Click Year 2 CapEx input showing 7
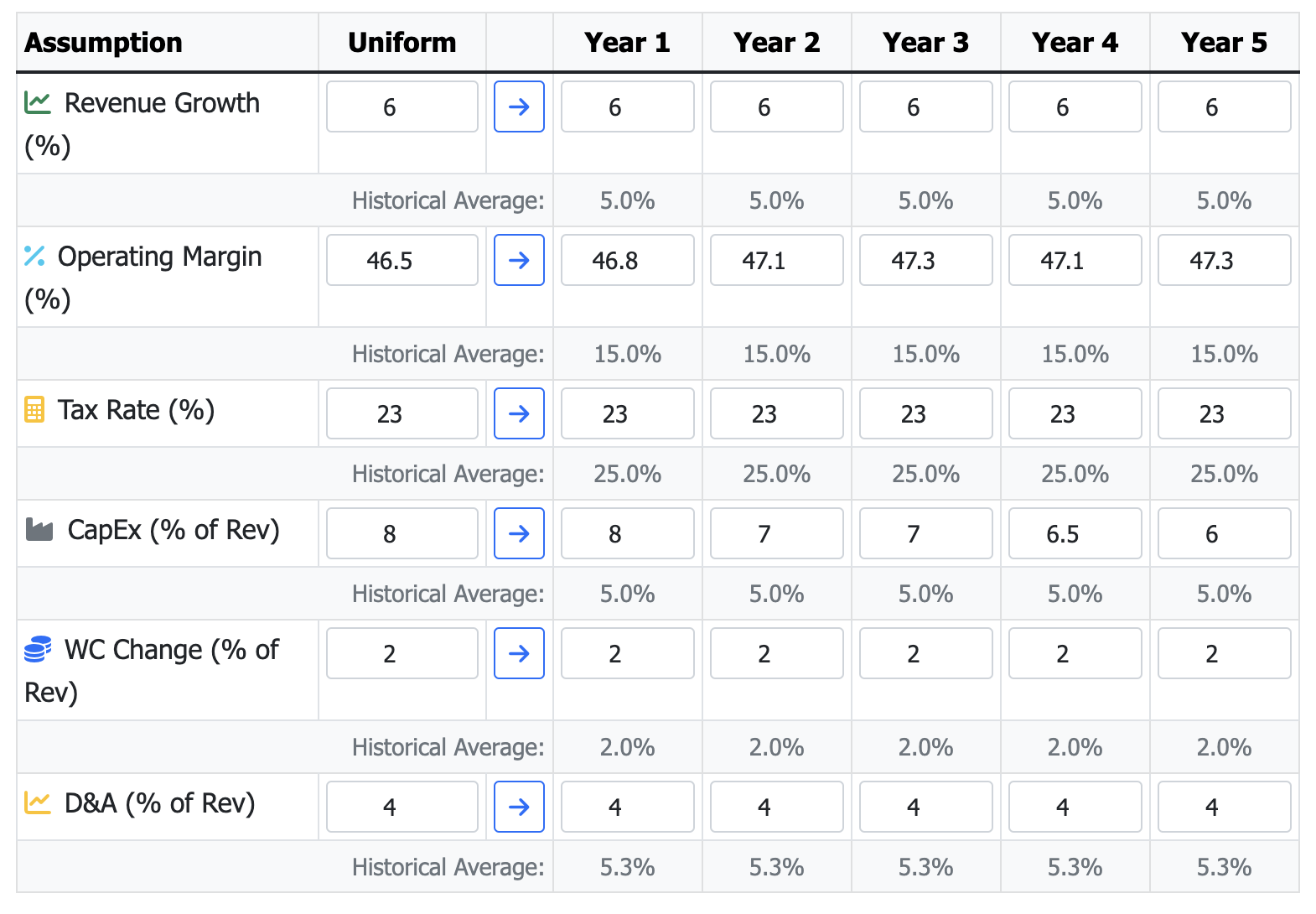 777,533
